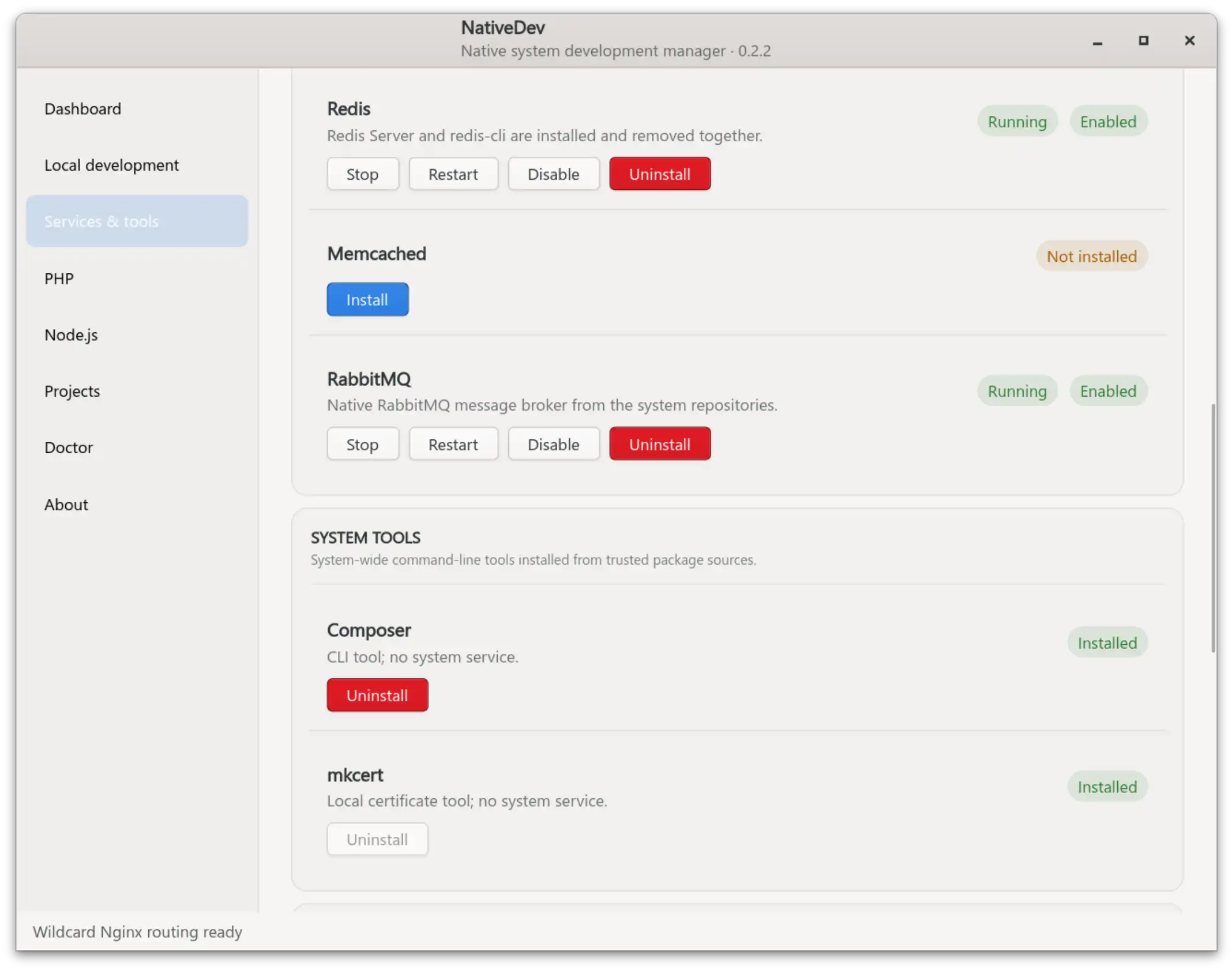
Task: Click System-wide command-line tools subtitle
Action: coord(534,561)
